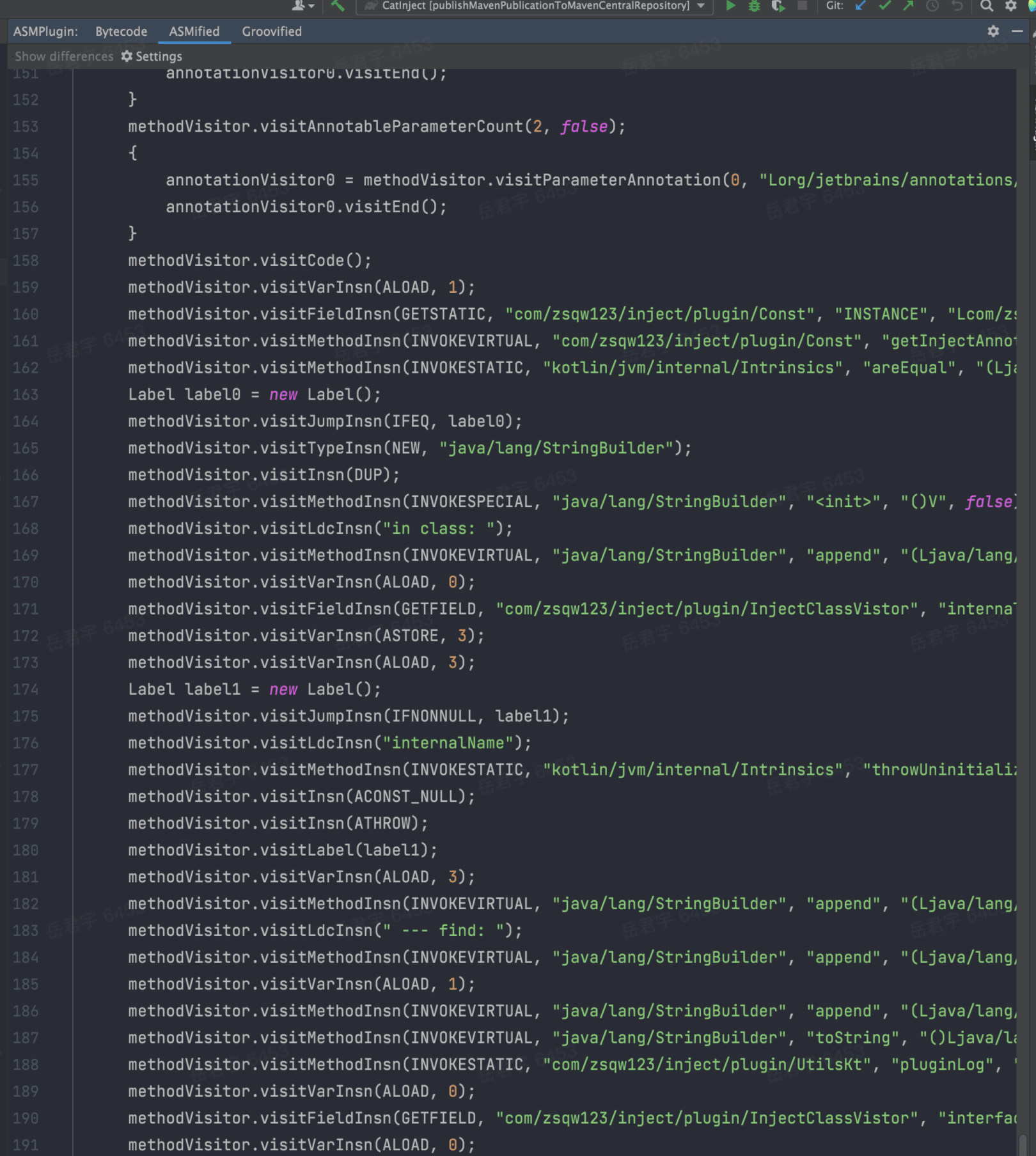Click line number 153 in the gutter
Screen dimensions: 1036x1156
tap(26, 127)
